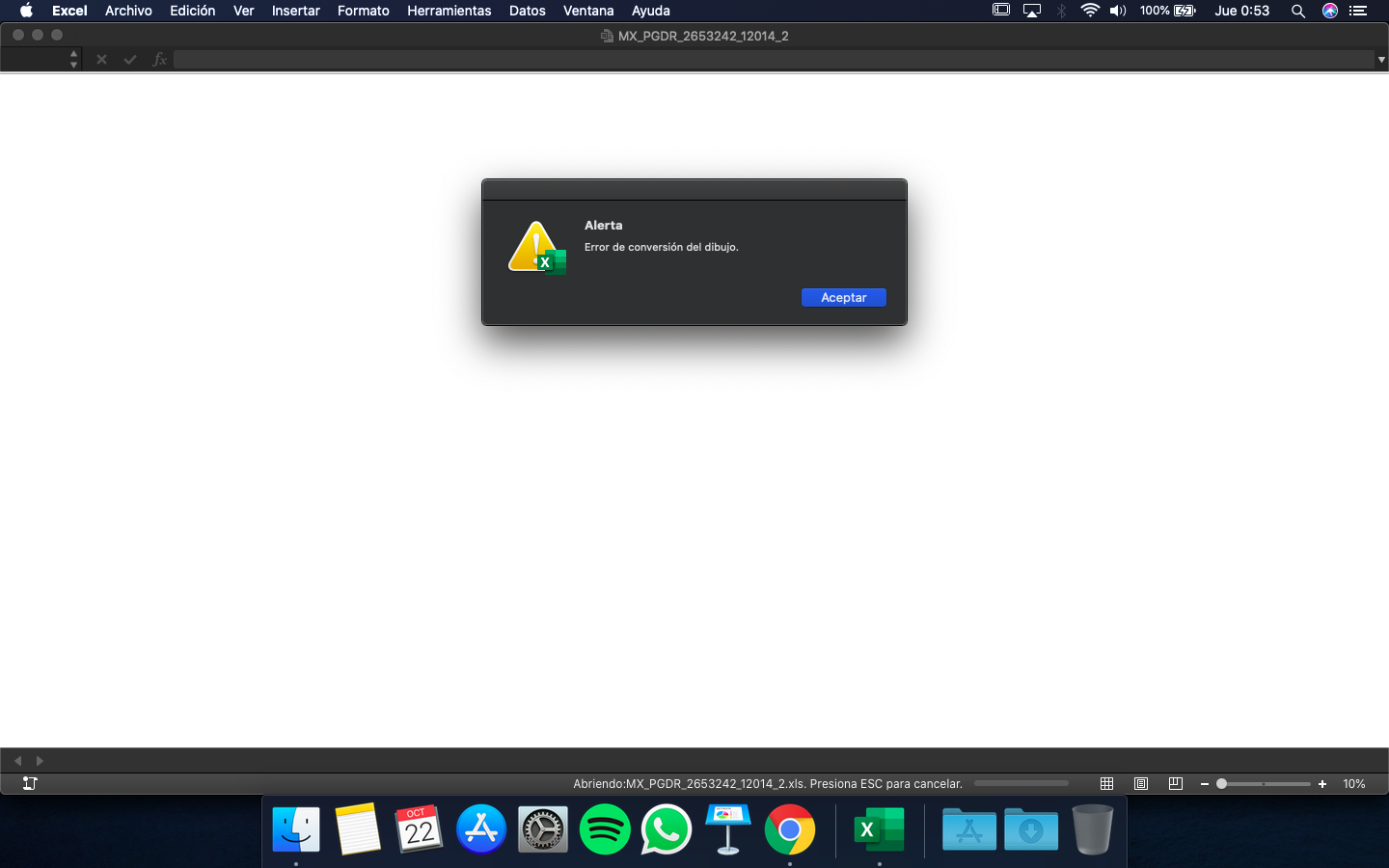The image size is (1389, 868).
Task: Click the Aceptar button in the alert dialog
Action: click(x=843, y=297)
